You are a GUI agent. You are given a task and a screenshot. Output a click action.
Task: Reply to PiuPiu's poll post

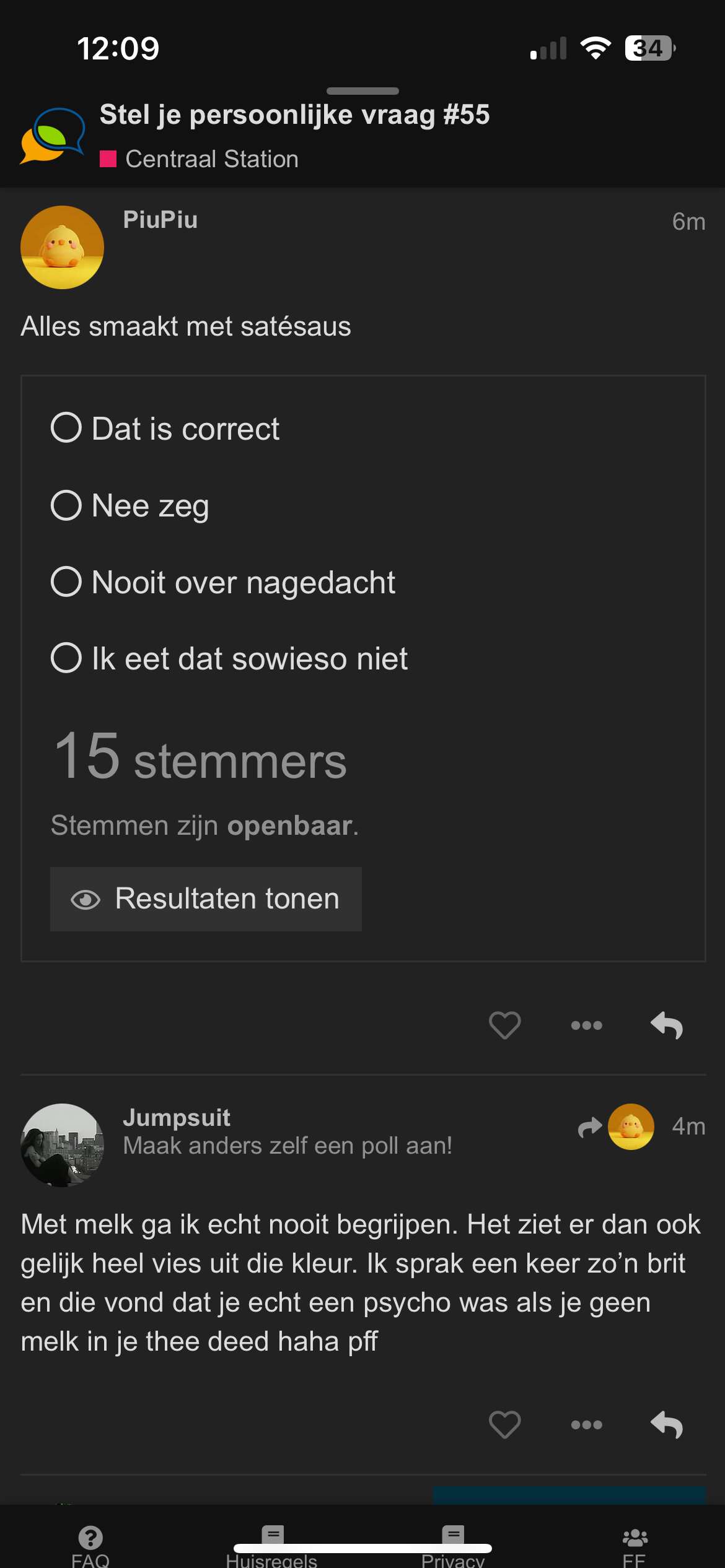pos(667,1026)
